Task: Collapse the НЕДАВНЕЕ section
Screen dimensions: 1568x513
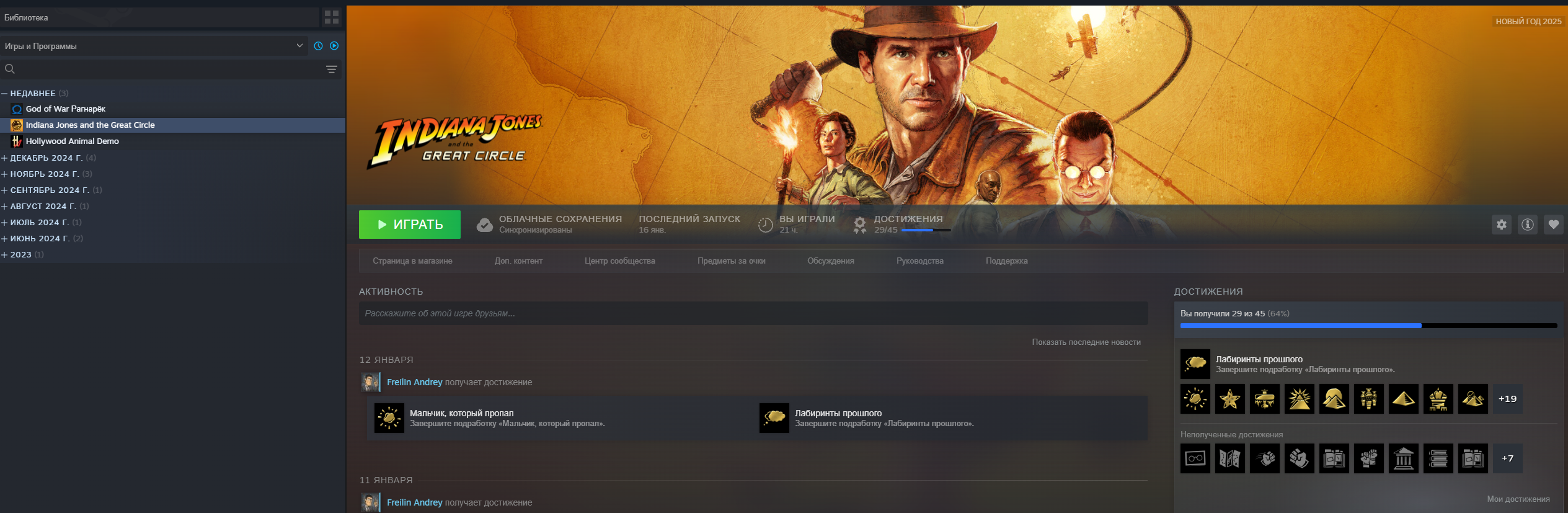Action: 4,94
